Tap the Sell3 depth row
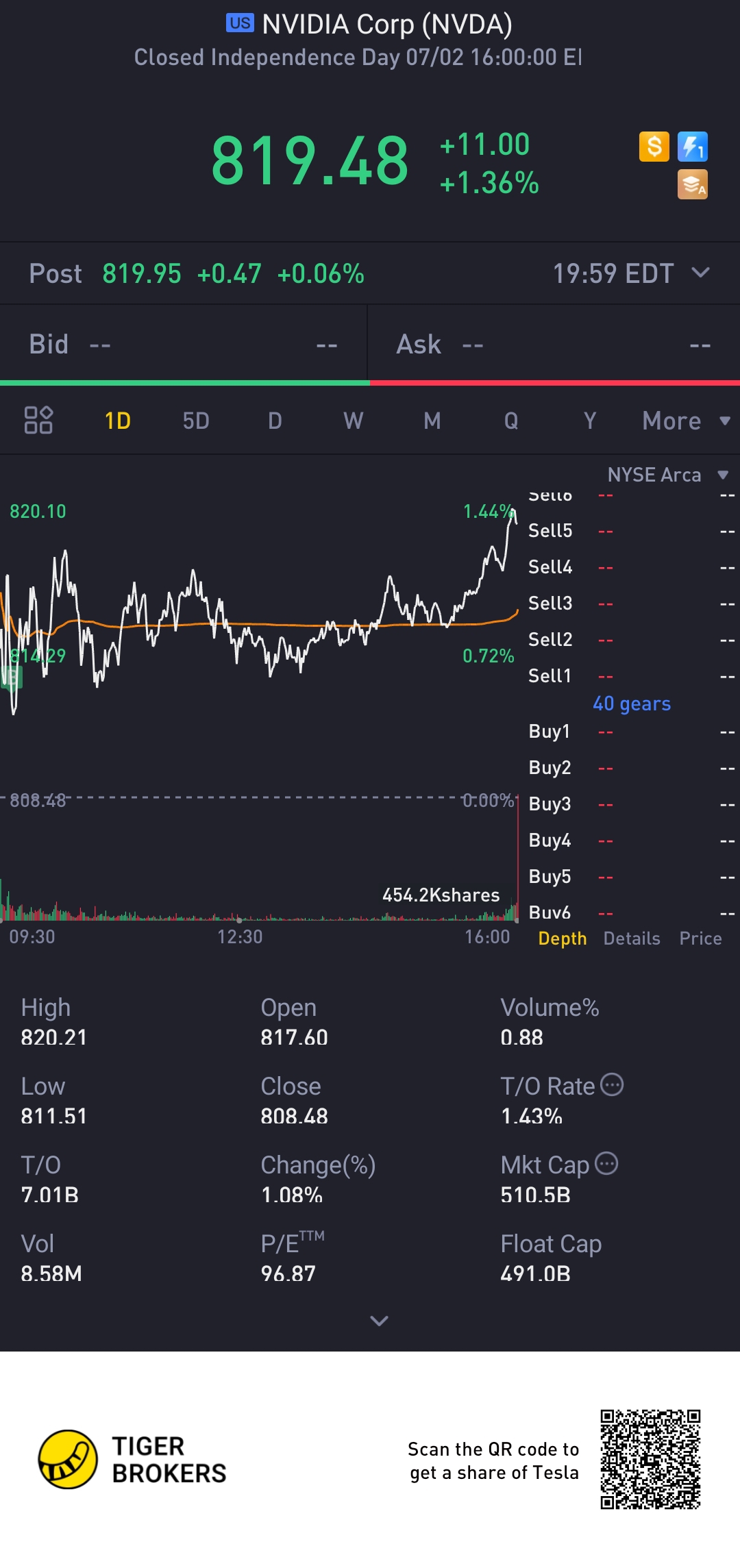 coord(631,603)
